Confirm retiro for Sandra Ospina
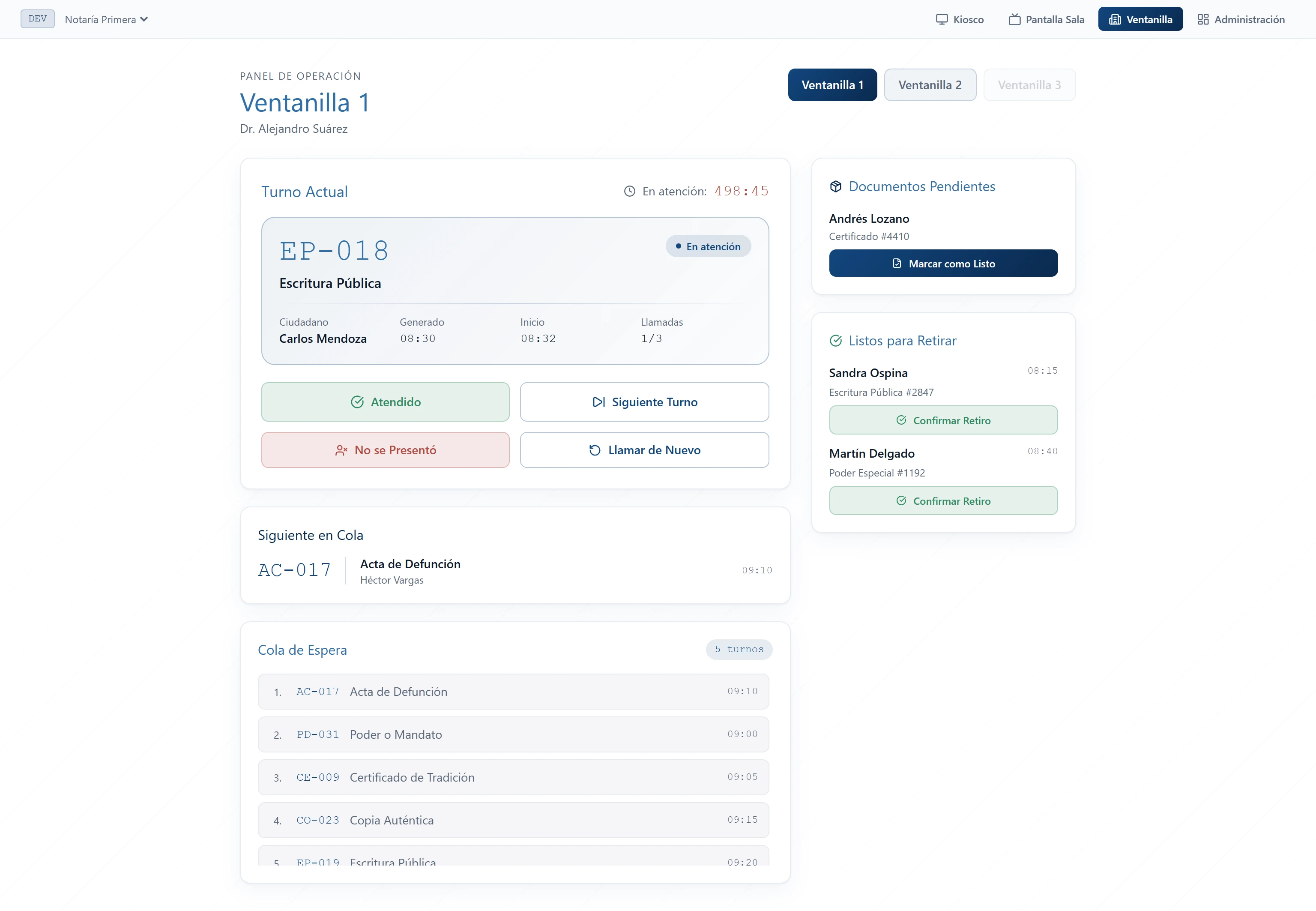Screen dimensions: 1316x911 point(943,420)
